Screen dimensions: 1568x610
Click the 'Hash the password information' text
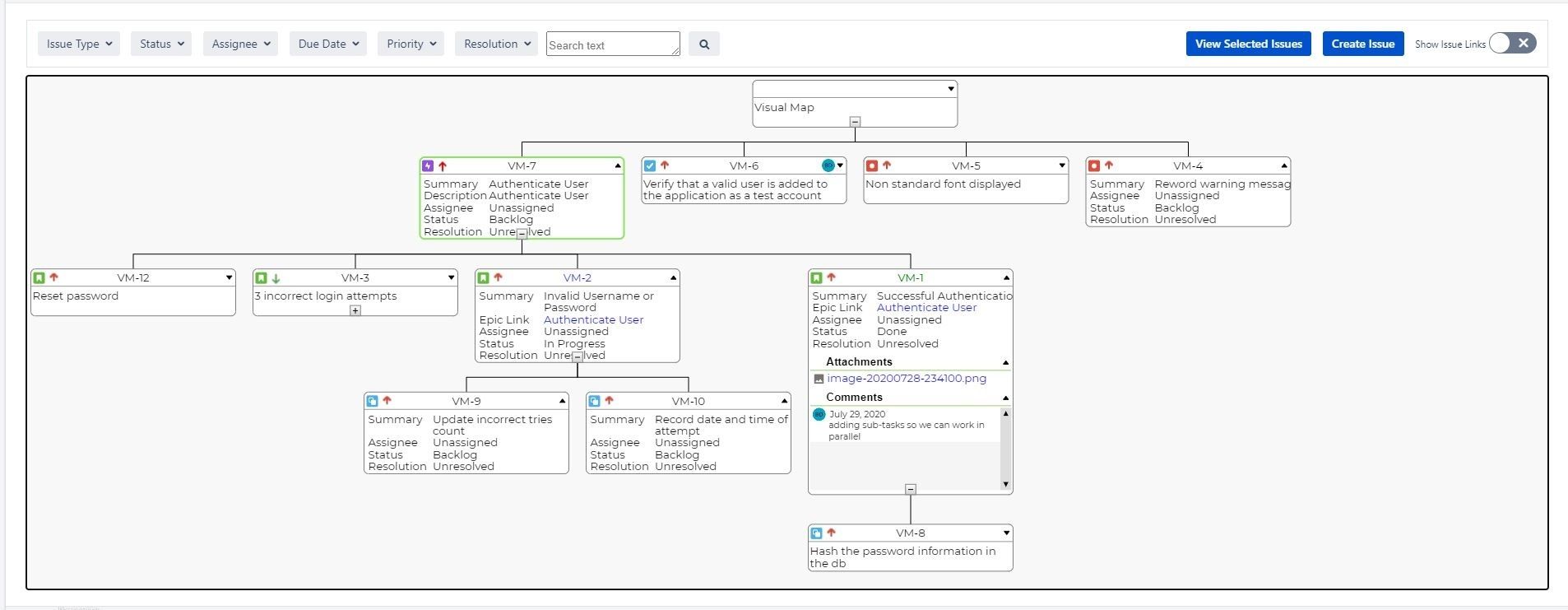[x=902, y=557]
